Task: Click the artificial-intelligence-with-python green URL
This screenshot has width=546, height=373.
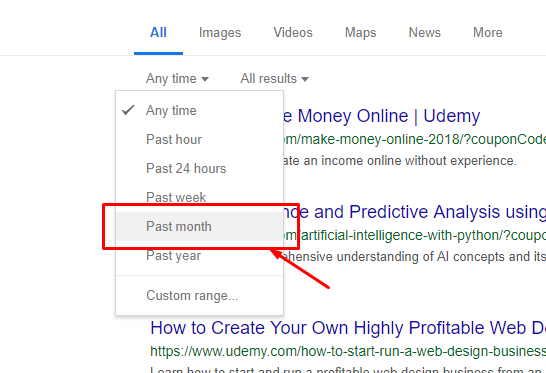Action: click(x=414, y=235)
